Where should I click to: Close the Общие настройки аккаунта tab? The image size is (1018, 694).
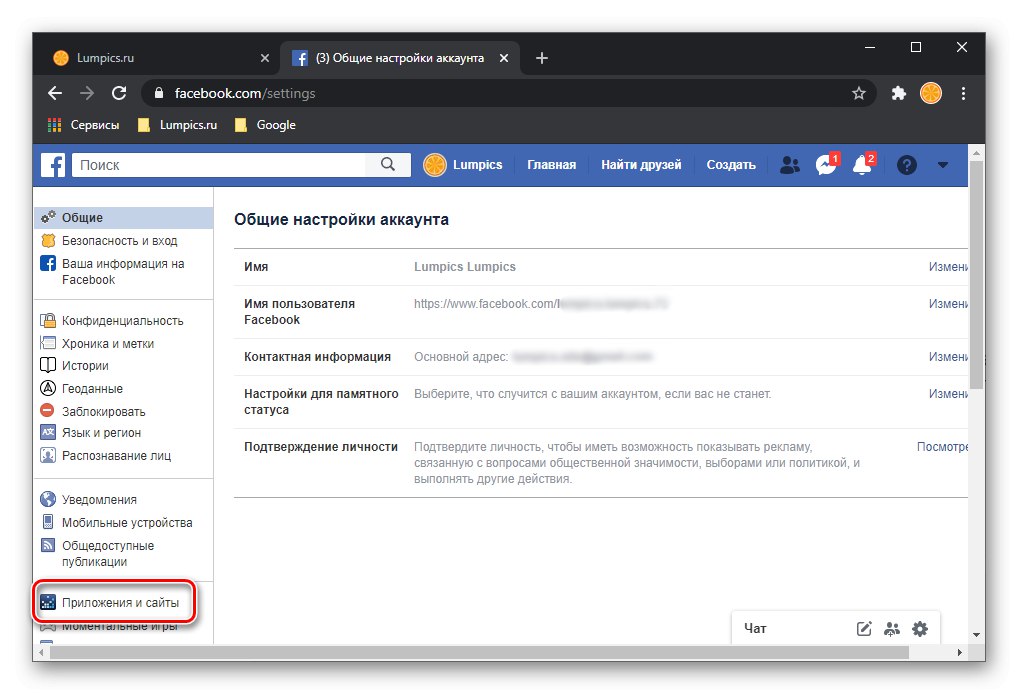(x=504, y=58)
